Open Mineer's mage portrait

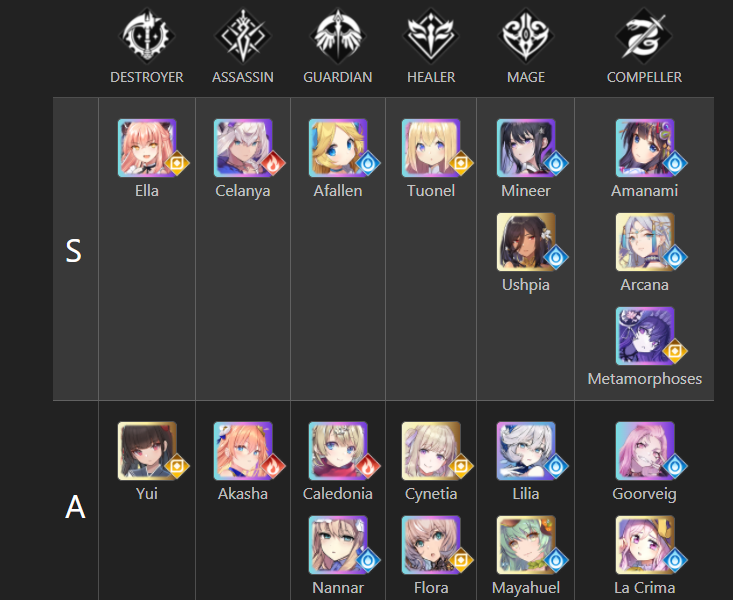(526, 148)
